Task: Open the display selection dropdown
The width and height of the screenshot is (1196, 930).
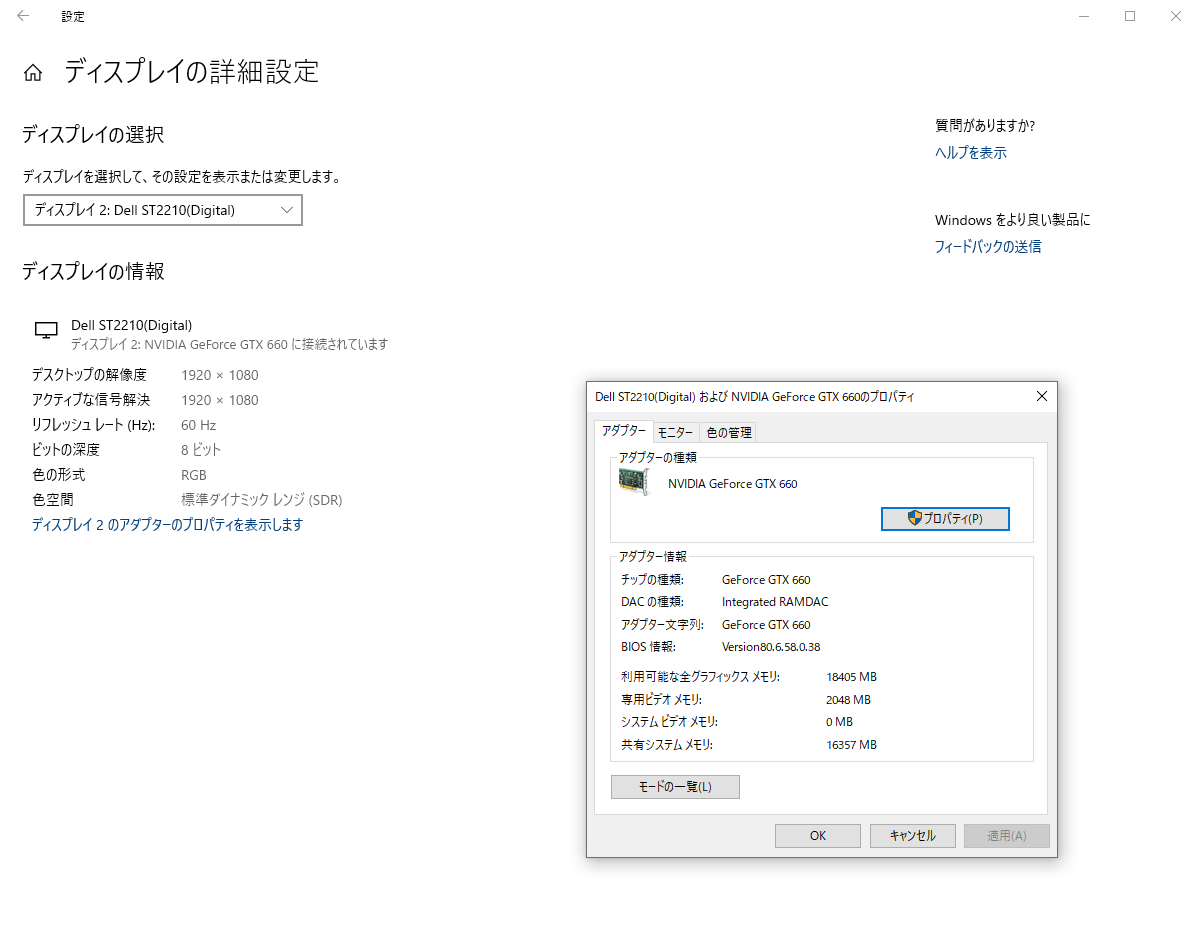Action: point(162,210)
